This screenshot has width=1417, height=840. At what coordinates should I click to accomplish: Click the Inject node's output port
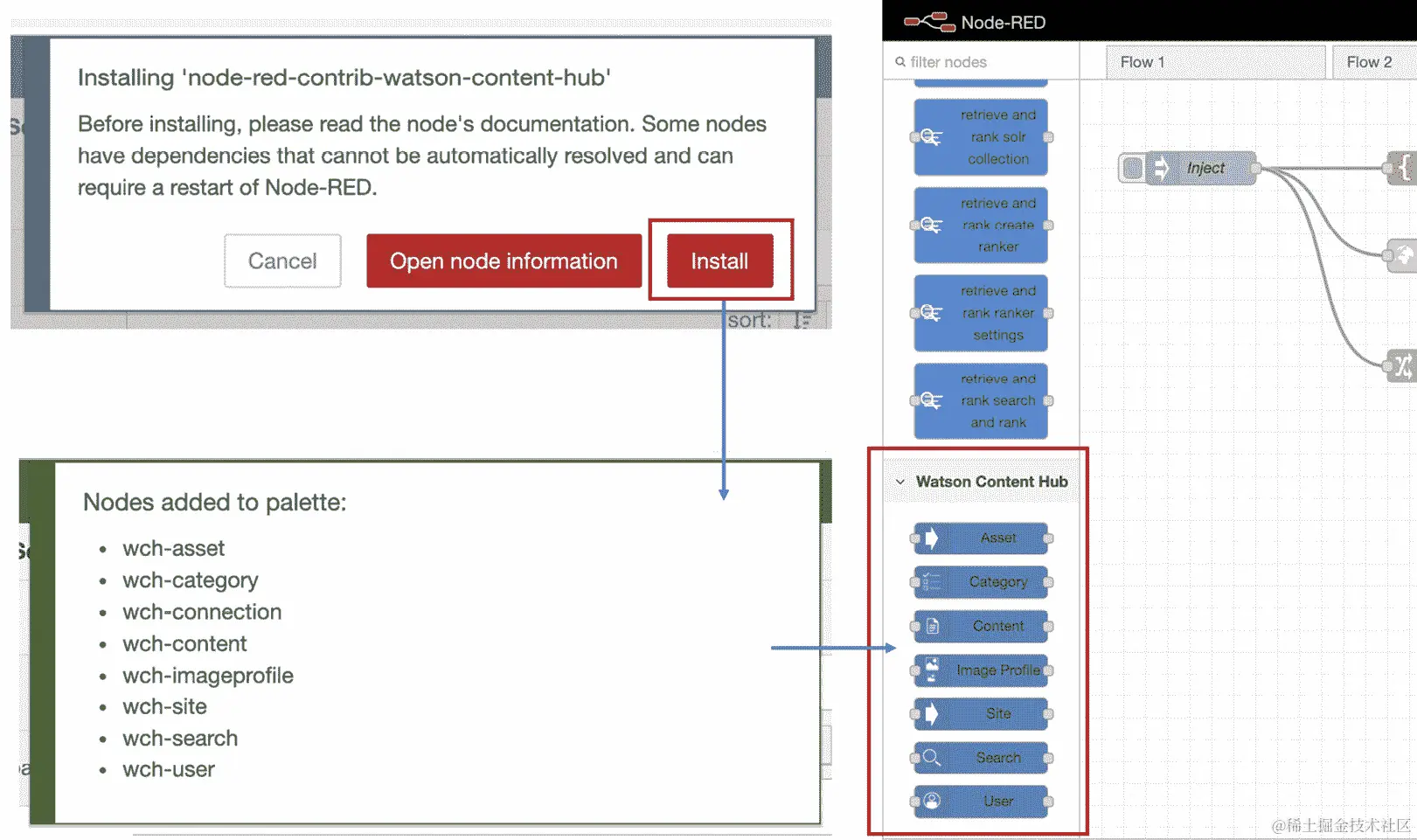(1256, 168)
